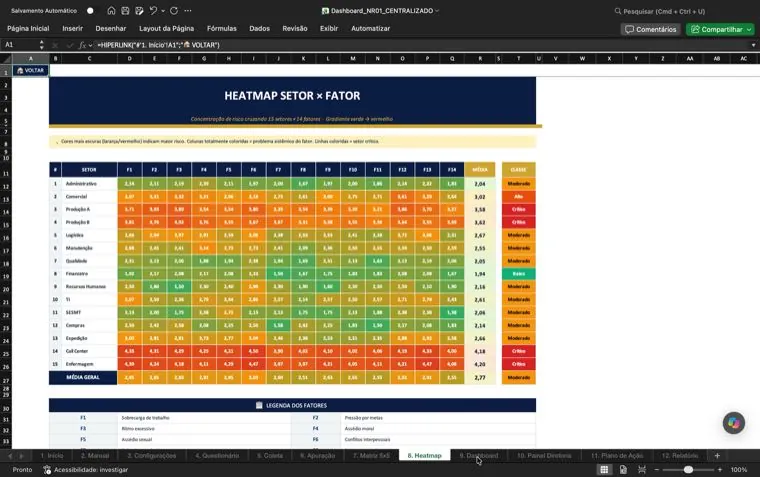Open the more commands ellipsis
760x477 pixels.
coord(188,11)
